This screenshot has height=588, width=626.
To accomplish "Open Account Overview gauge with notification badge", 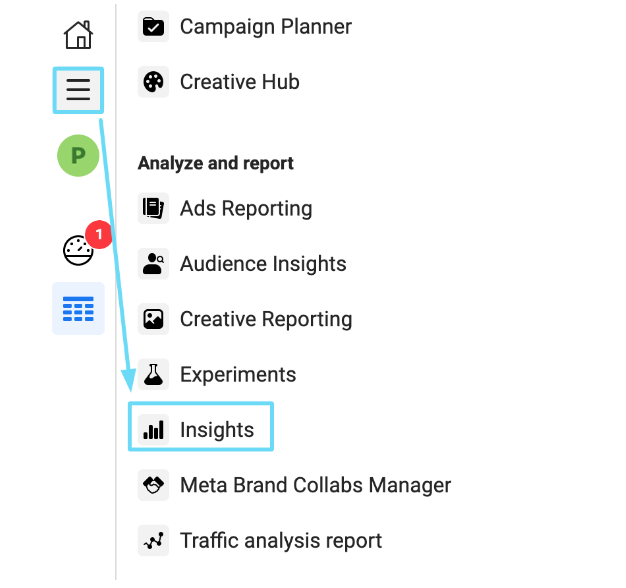I will coord(79,250).
